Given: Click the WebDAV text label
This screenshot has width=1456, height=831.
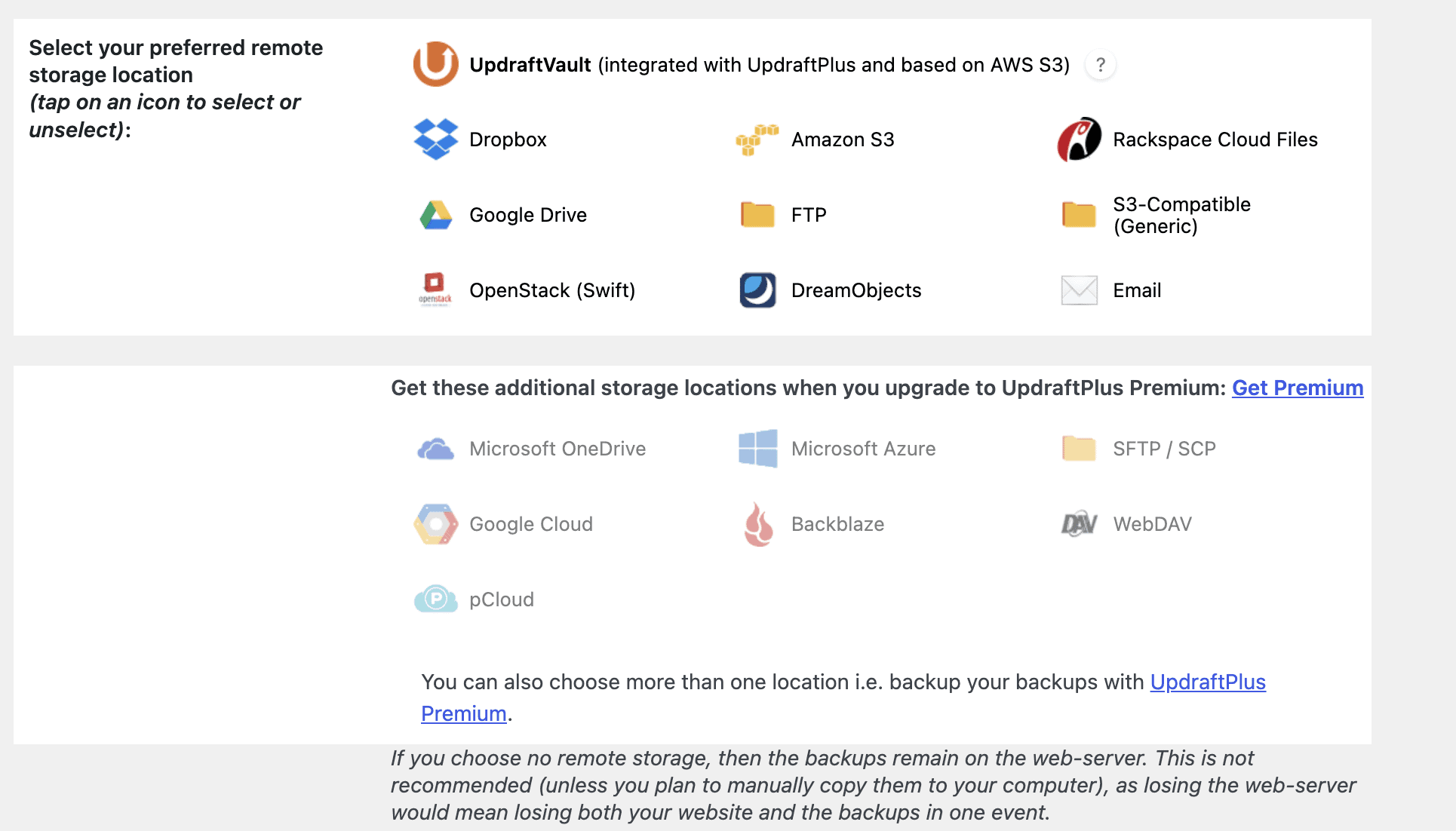Looking at the screenshot, I should (x=1152, y=524).
